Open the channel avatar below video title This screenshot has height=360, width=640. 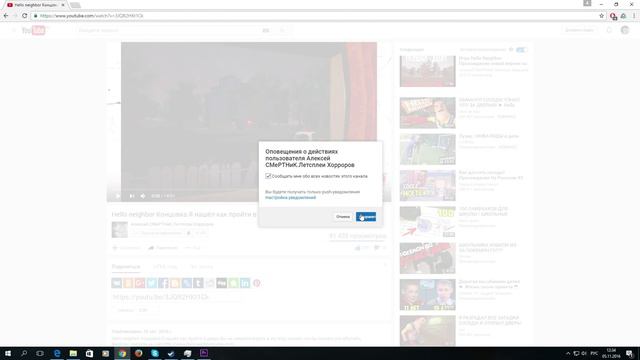coord(120,229)
